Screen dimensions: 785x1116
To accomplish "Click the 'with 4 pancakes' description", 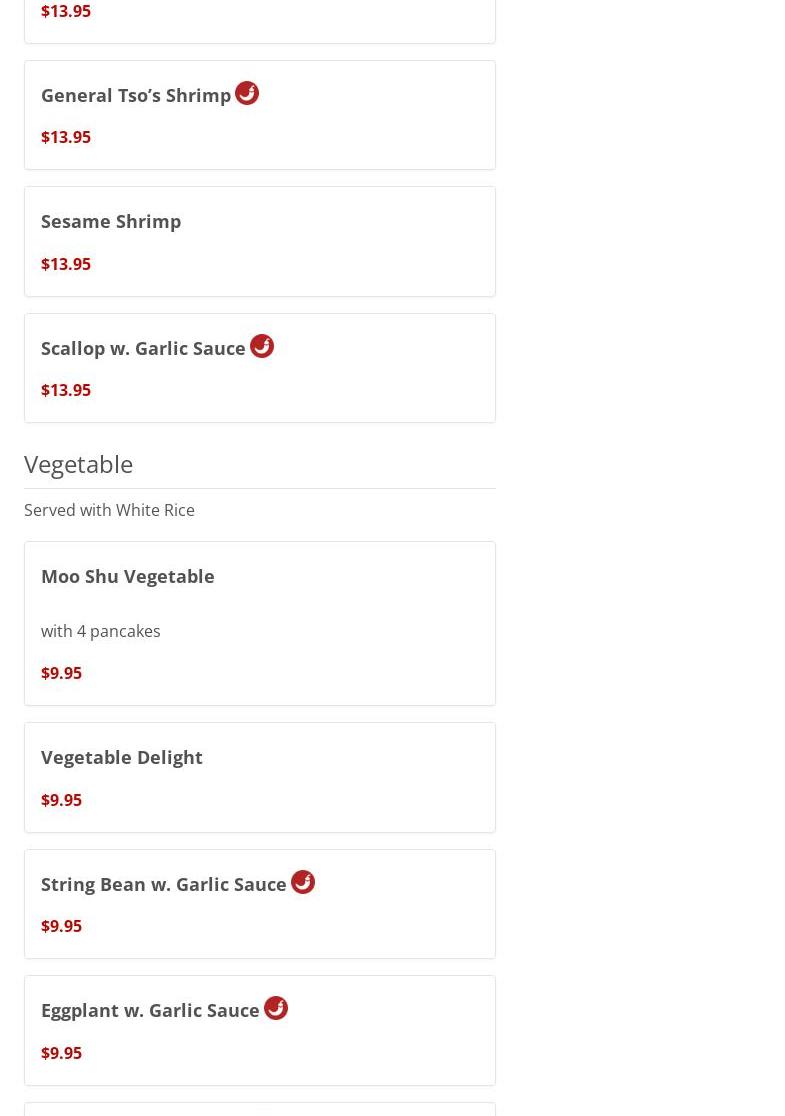I will tap(101, 631).
